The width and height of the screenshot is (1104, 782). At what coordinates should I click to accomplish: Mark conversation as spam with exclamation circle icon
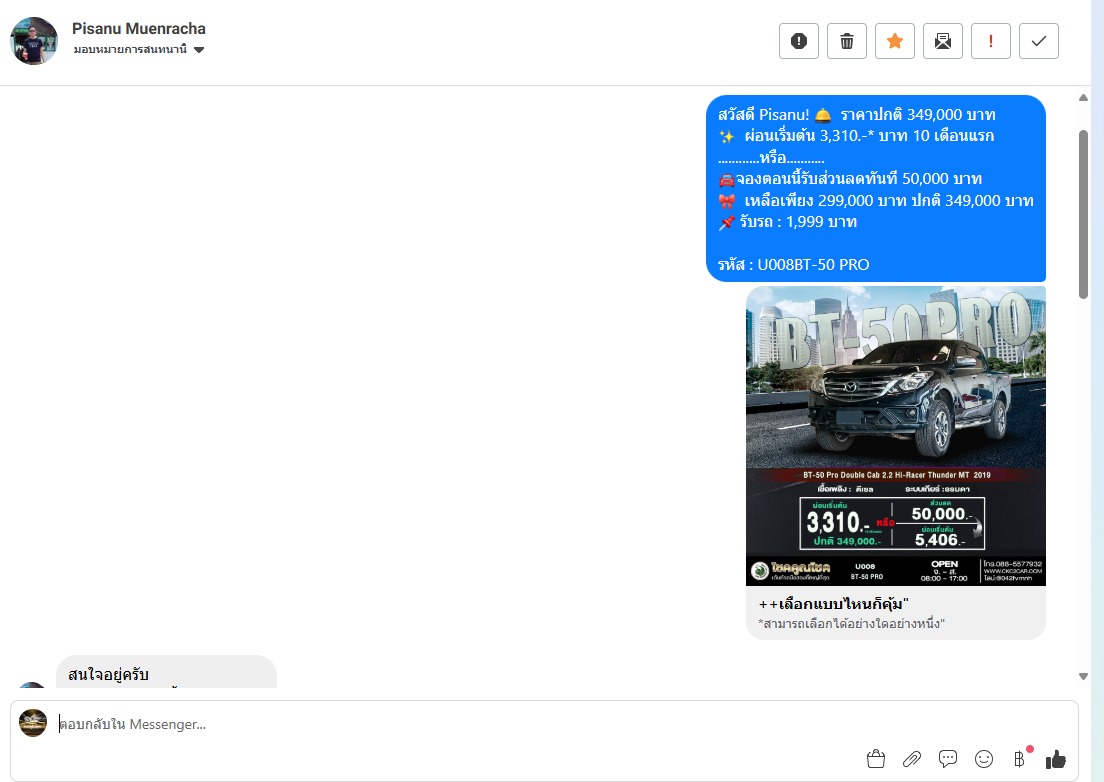(798, 41)
